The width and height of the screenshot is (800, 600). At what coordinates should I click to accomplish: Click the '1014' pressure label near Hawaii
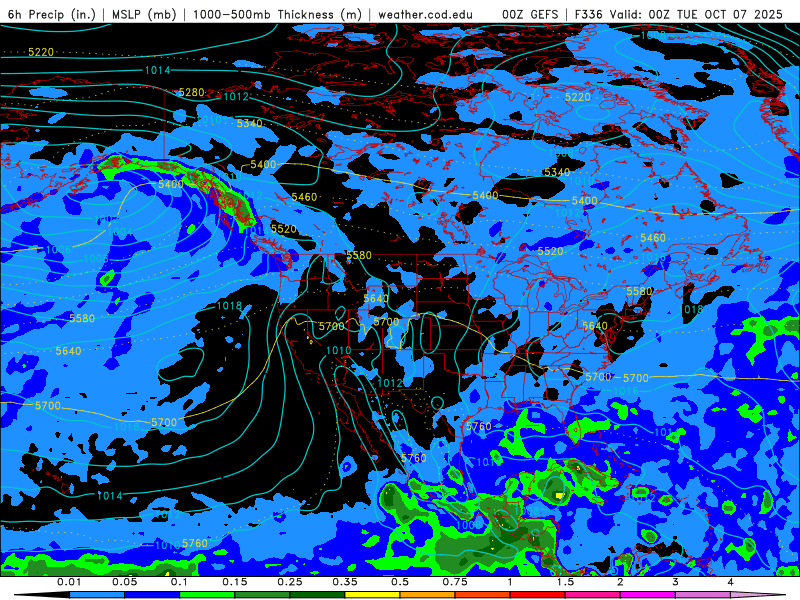(110, 496)
